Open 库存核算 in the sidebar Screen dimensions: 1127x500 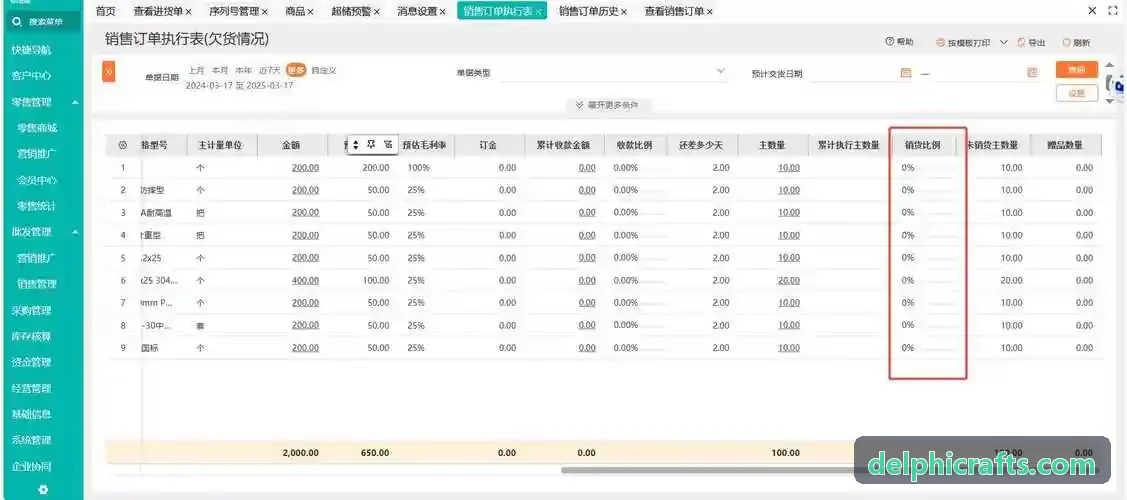point(32,336)
